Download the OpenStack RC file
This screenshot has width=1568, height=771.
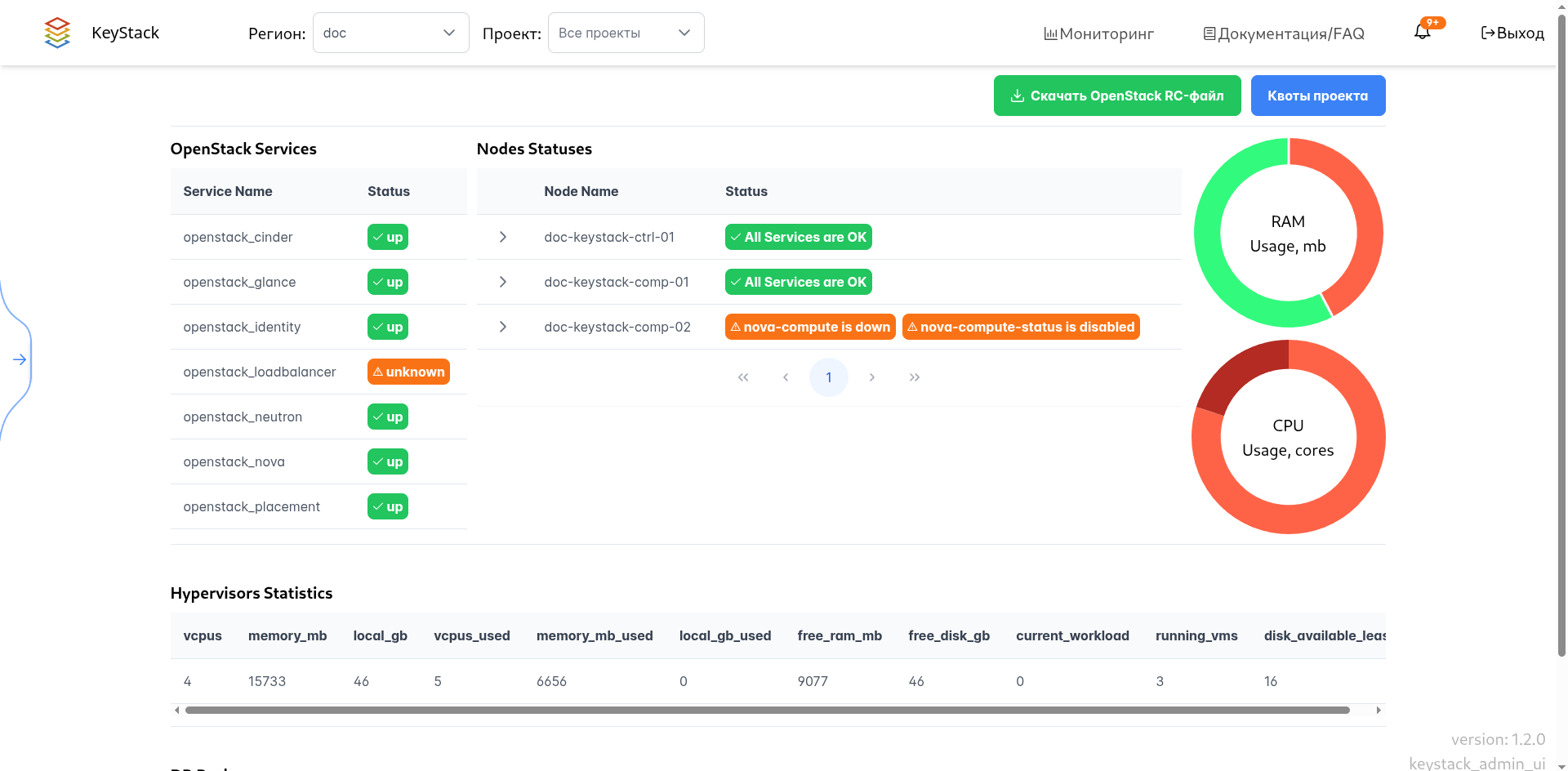[1116, 96]
